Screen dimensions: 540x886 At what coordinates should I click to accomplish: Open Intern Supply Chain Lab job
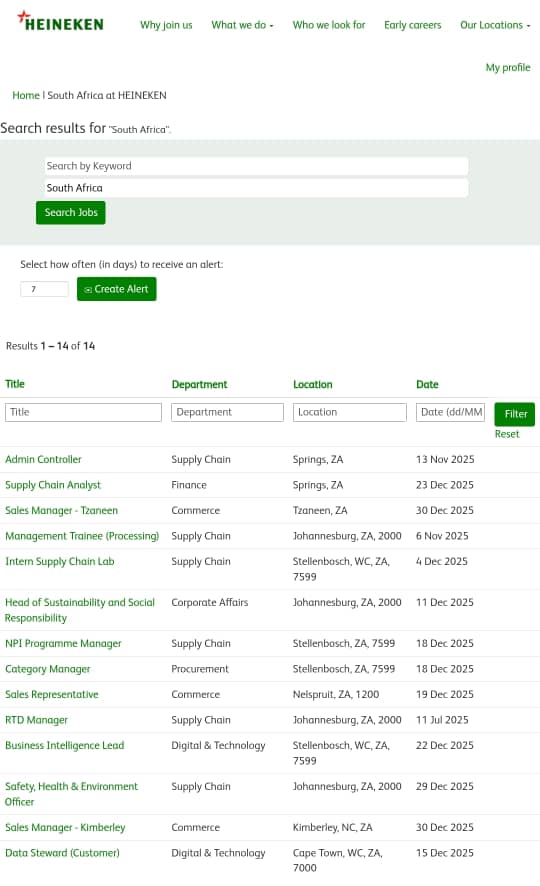coord(59,562)
